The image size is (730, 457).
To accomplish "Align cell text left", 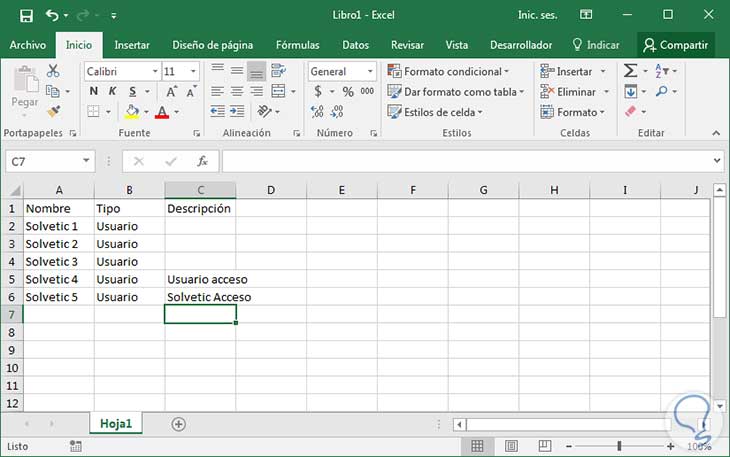I will click(x=217, y=91).
